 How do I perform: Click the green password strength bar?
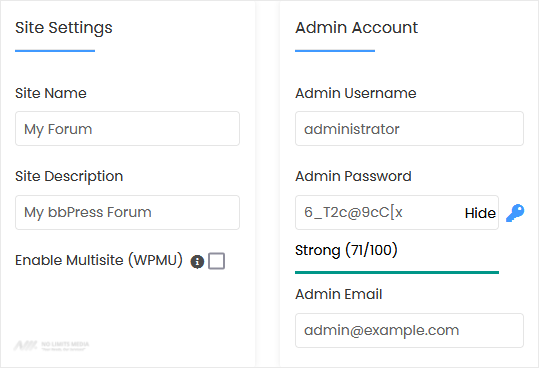(397, 272)
